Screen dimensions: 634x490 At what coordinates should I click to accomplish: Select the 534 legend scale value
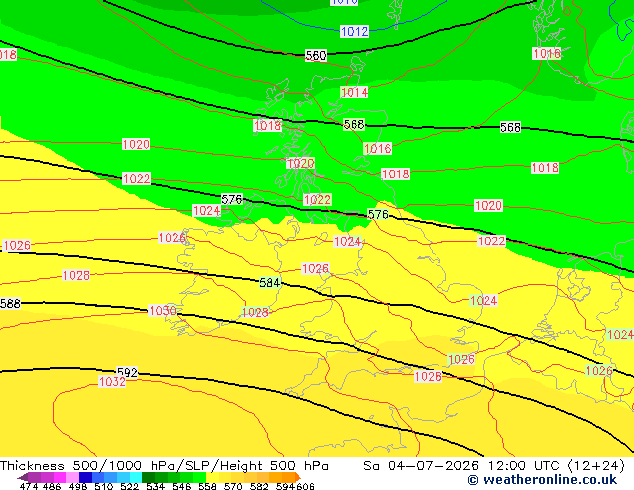click(155, 486)
